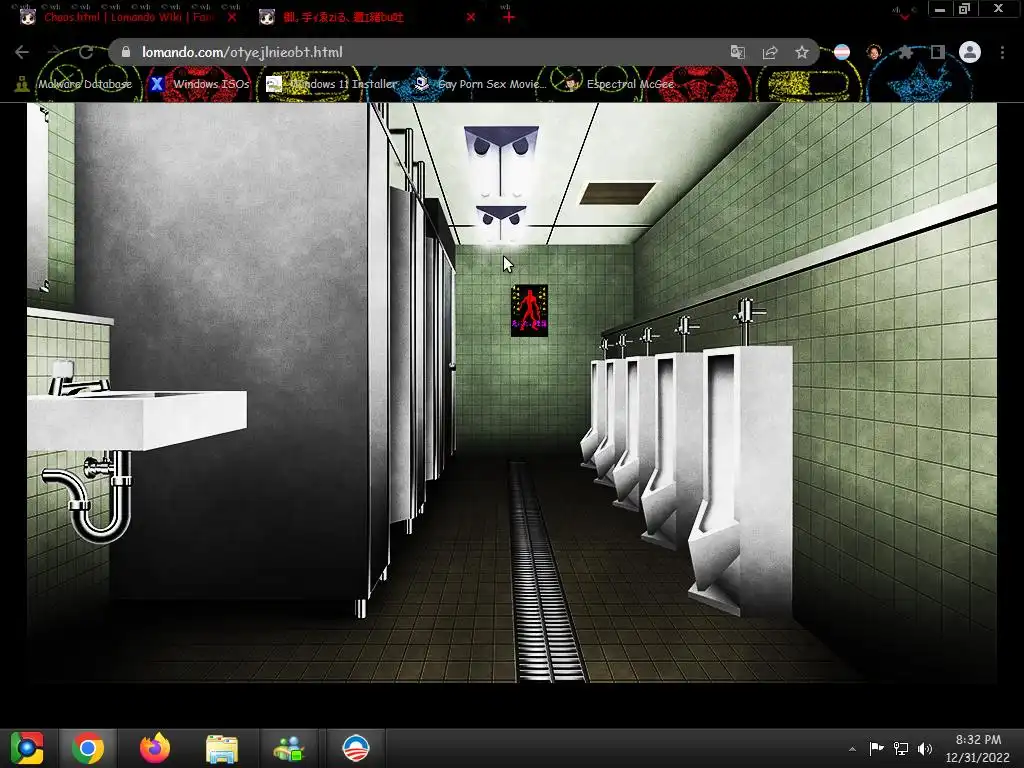
Task: Open a new tab with plus button
Action: tap(509, 17)
